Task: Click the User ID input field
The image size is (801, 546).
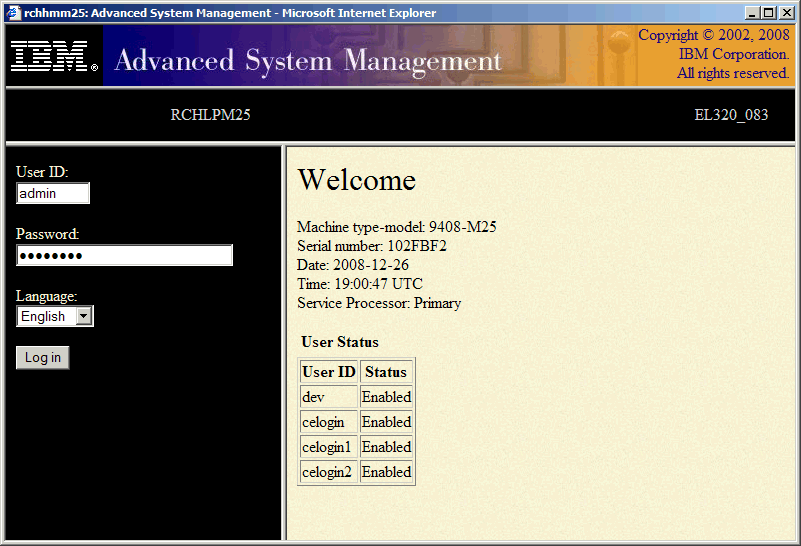Action: [53, 193]
